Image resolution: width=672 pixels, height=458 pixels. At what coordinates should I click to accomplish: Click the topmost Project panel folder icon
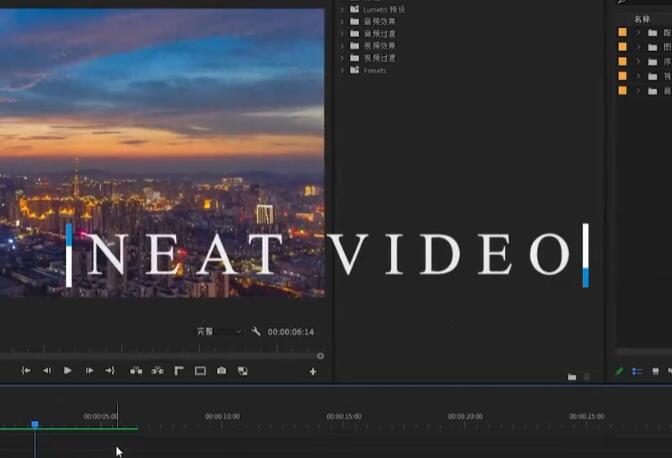653,33
